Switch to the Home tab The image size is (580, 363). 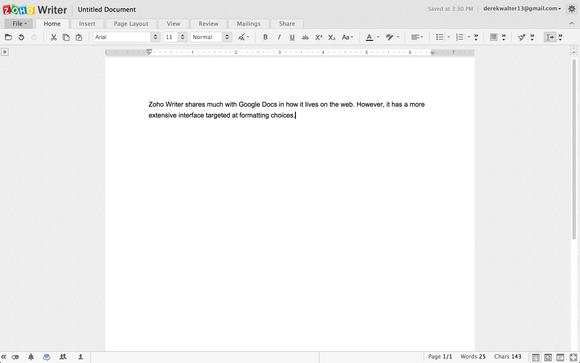click(52, 24)
